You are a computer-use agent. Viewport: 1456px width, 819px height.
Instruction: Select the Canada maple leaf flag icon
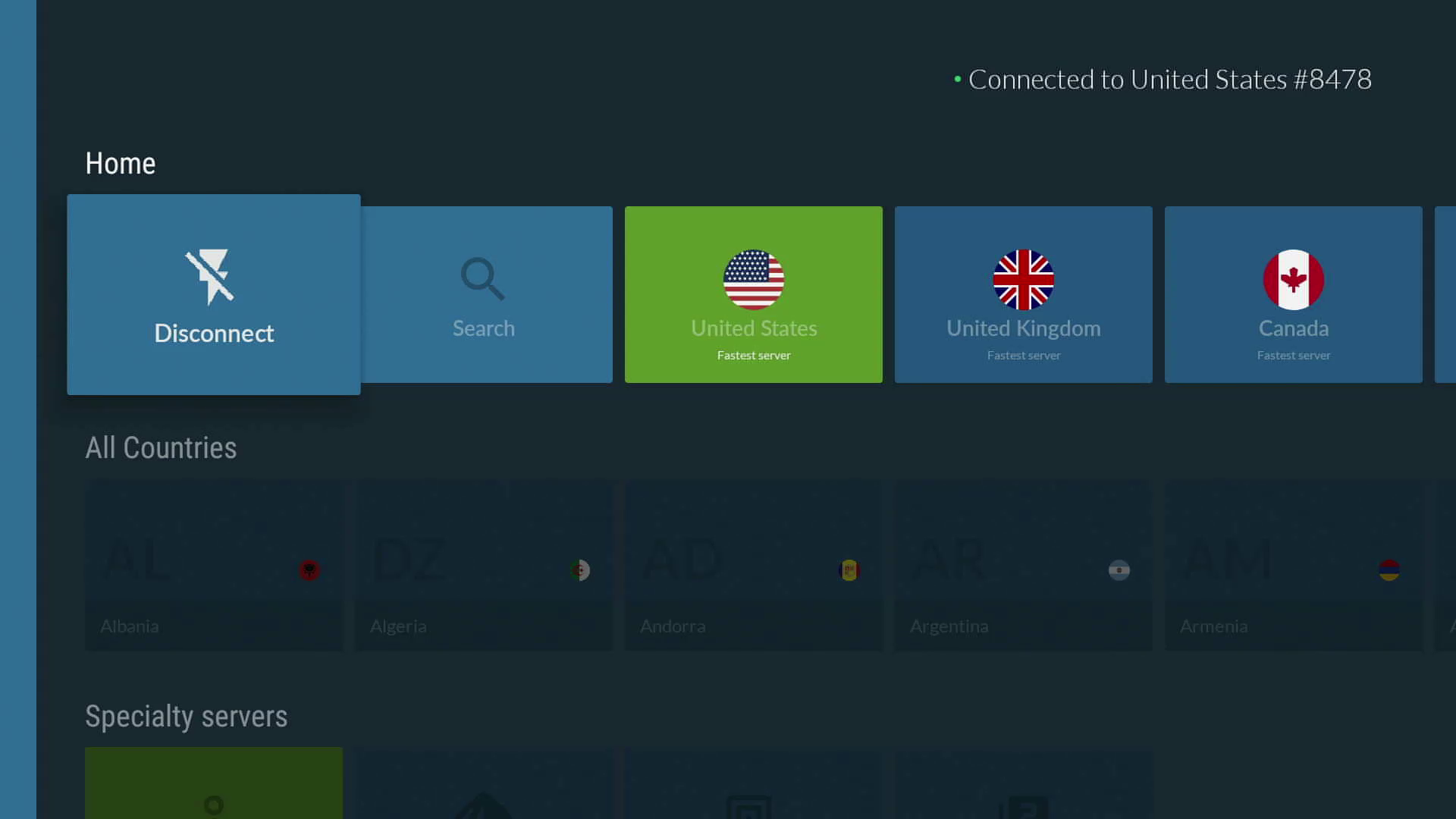[1293, 279]
